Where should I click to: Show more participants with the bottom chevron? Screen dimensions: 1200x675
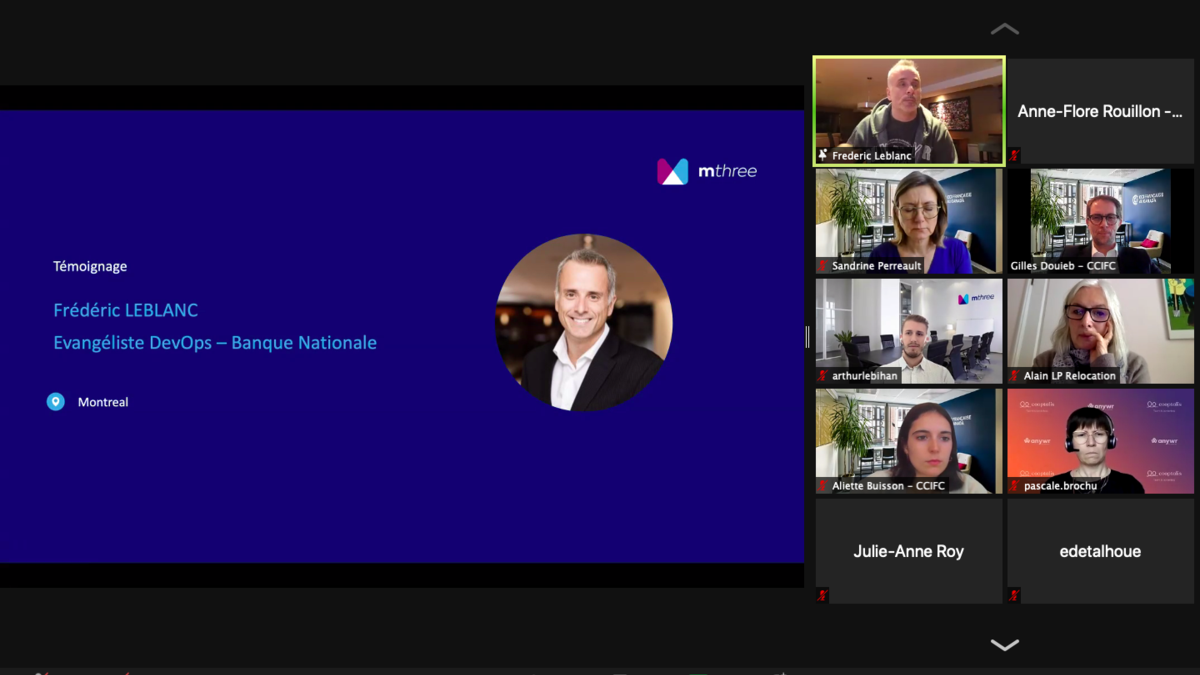pyautogui.click(x=1004, y=645)
